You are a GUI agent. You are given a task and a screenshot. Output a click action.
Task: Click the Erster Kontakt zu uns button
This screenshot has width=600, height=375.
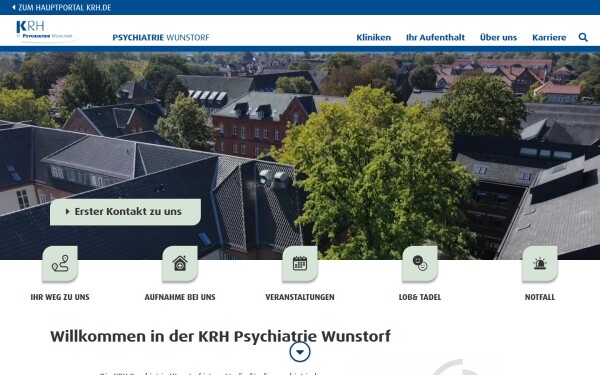pyautogui.click(x=126, y=212)
